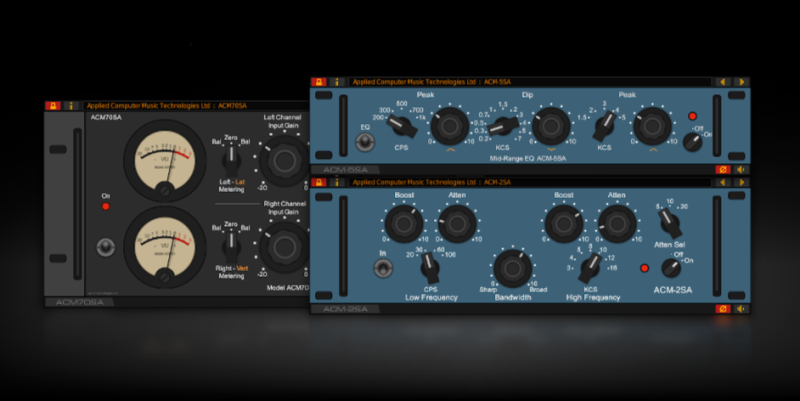This screenshot has height=401, width=800.
Task: Open the info icon on ACM-2SA
Action: 337,182
